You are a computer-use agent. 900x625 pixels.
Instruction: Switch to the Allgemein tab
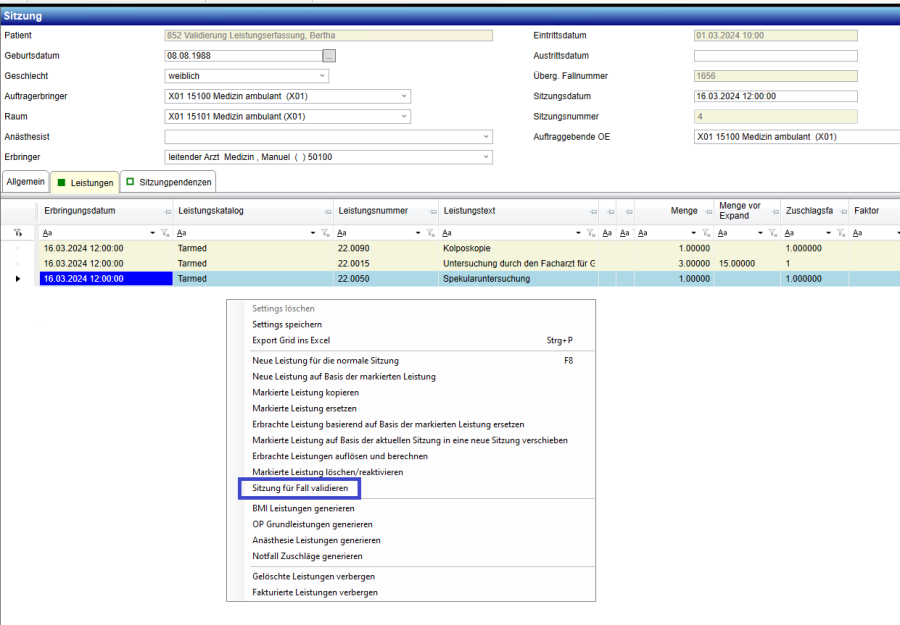click(25, 182)
